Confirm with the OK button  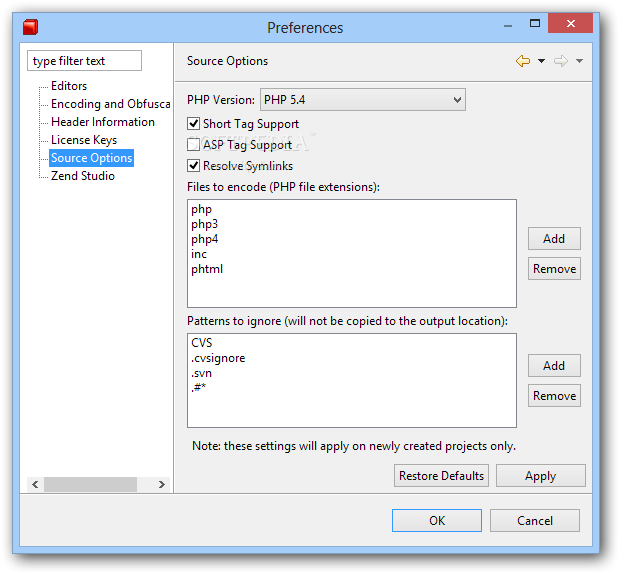pyautogui.click(x=437, y=521)
